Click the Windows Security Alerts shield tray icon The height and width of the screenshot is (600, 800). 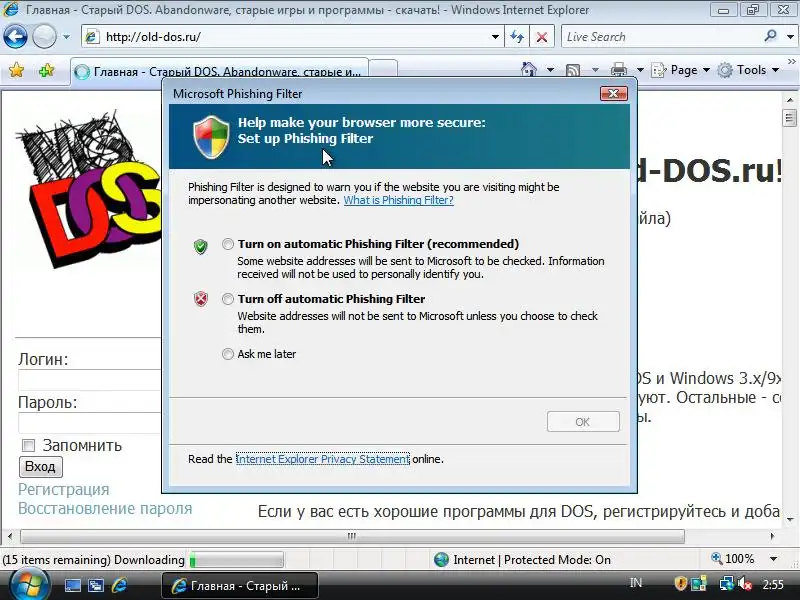(x=680, y=583)
